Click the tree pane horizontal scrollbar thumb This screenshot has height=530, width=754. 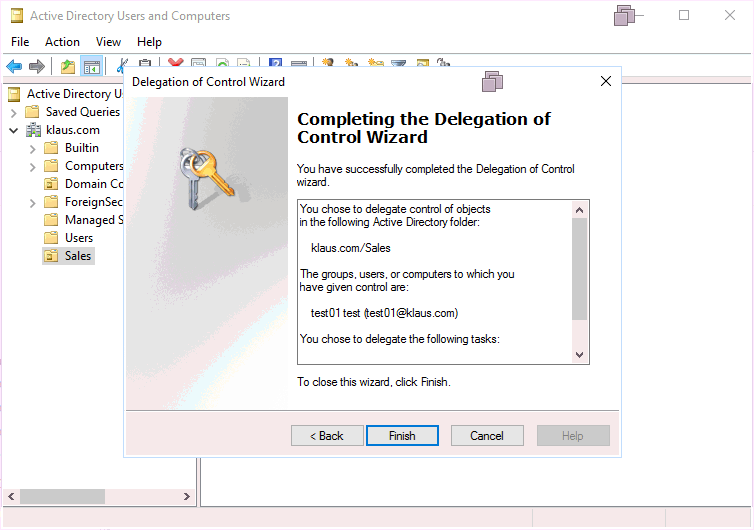point(62,496)
